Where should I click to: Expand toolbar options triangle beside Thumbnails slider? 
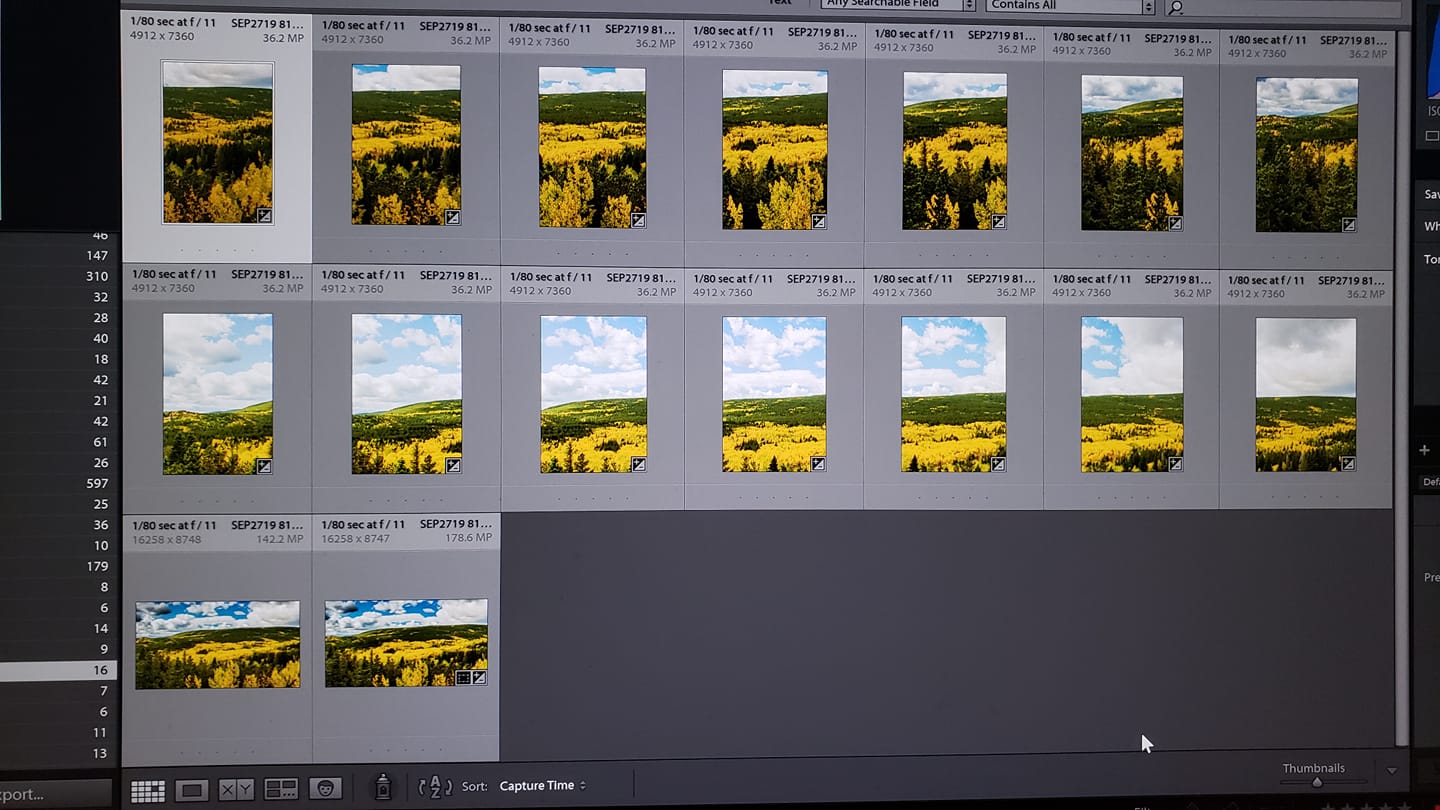[x=1391, y=771]
